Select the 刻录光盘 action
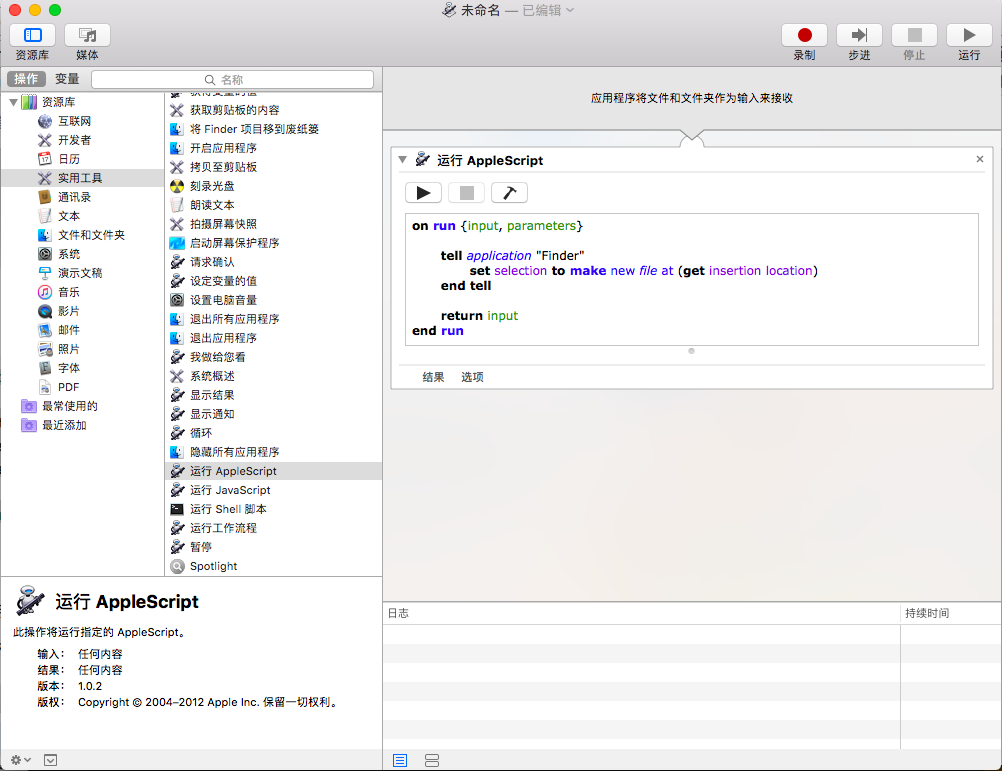Viewport: 1002px width, 771px height. pyautogui.click(x=274, y=186)
